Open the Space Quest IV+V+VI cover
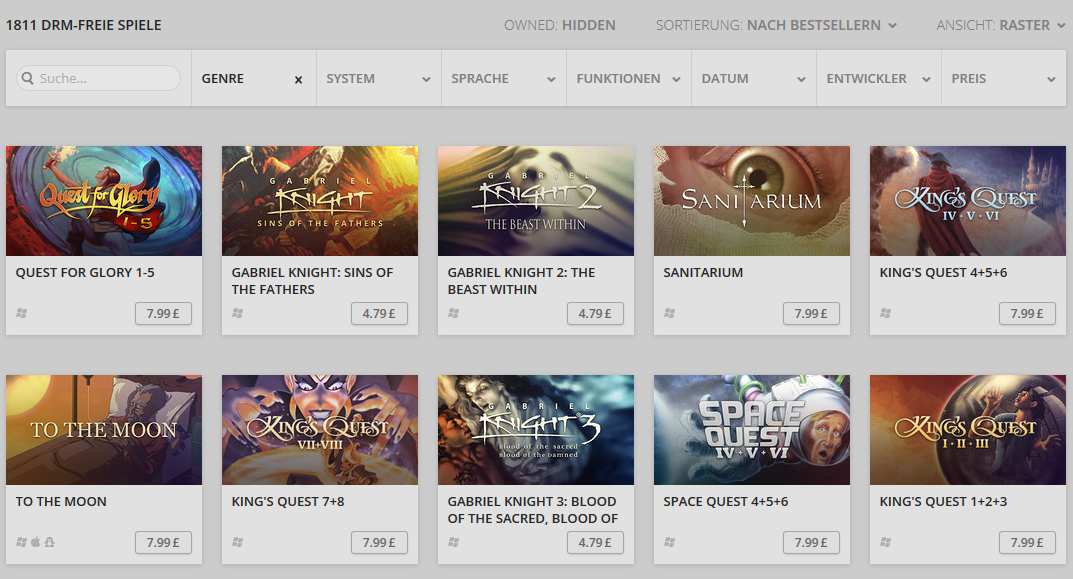 point(751,430)
